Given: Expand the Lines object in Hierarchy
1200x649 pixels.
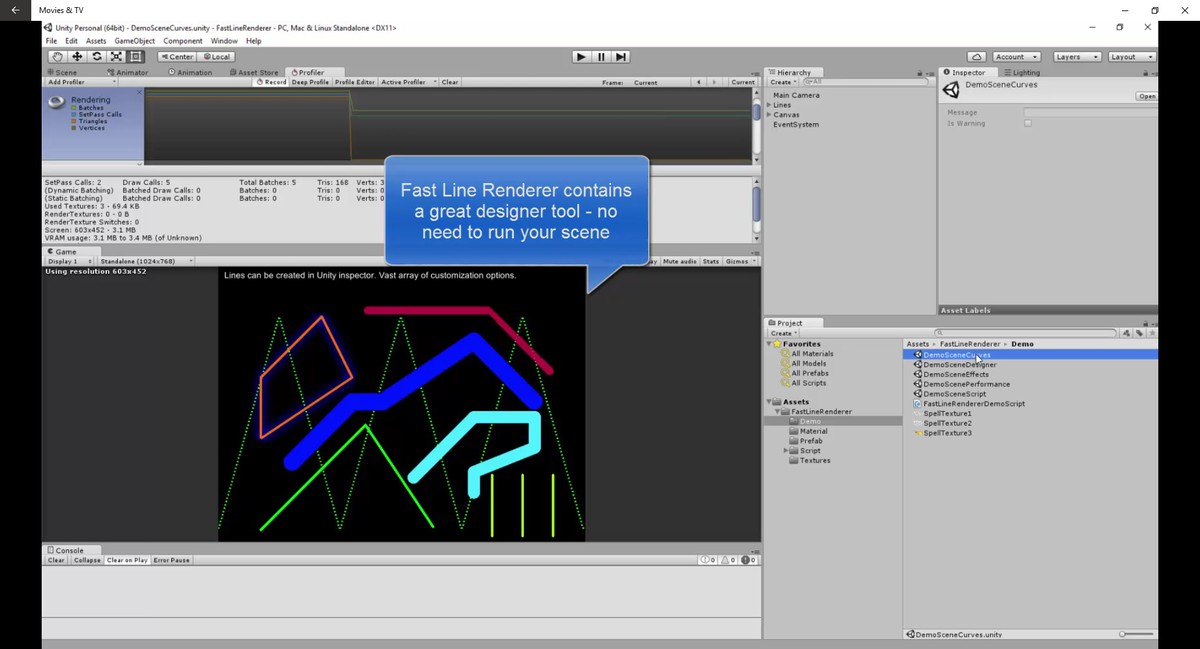Looking at the screenshot, I should [769, 105].
